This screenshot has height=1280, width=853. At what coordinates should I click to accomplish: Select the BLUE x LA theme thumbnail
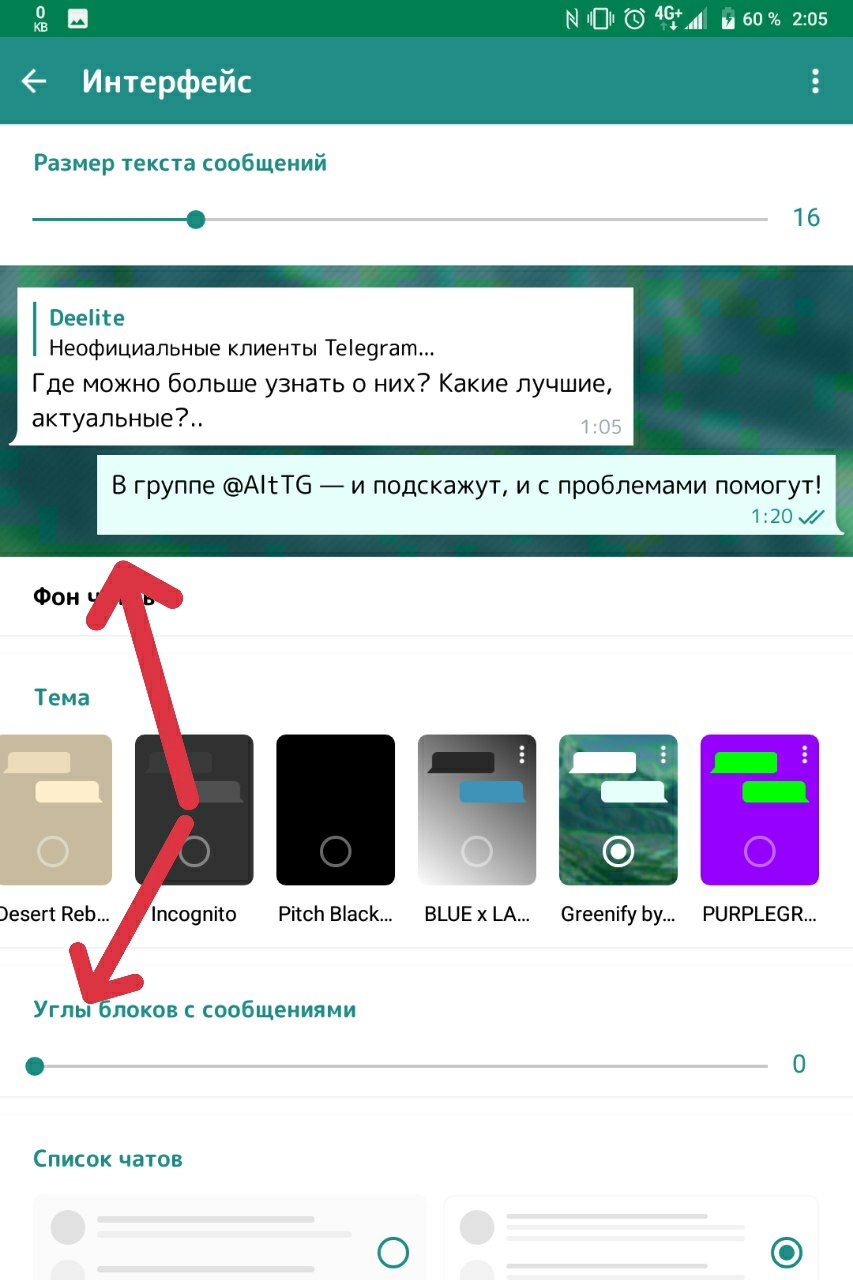pyautogui.click(x=477, y=810)
